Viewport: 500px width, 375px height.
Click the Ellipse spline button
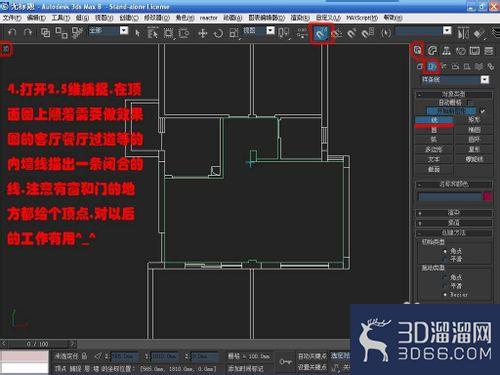click(x=474, y=130)
